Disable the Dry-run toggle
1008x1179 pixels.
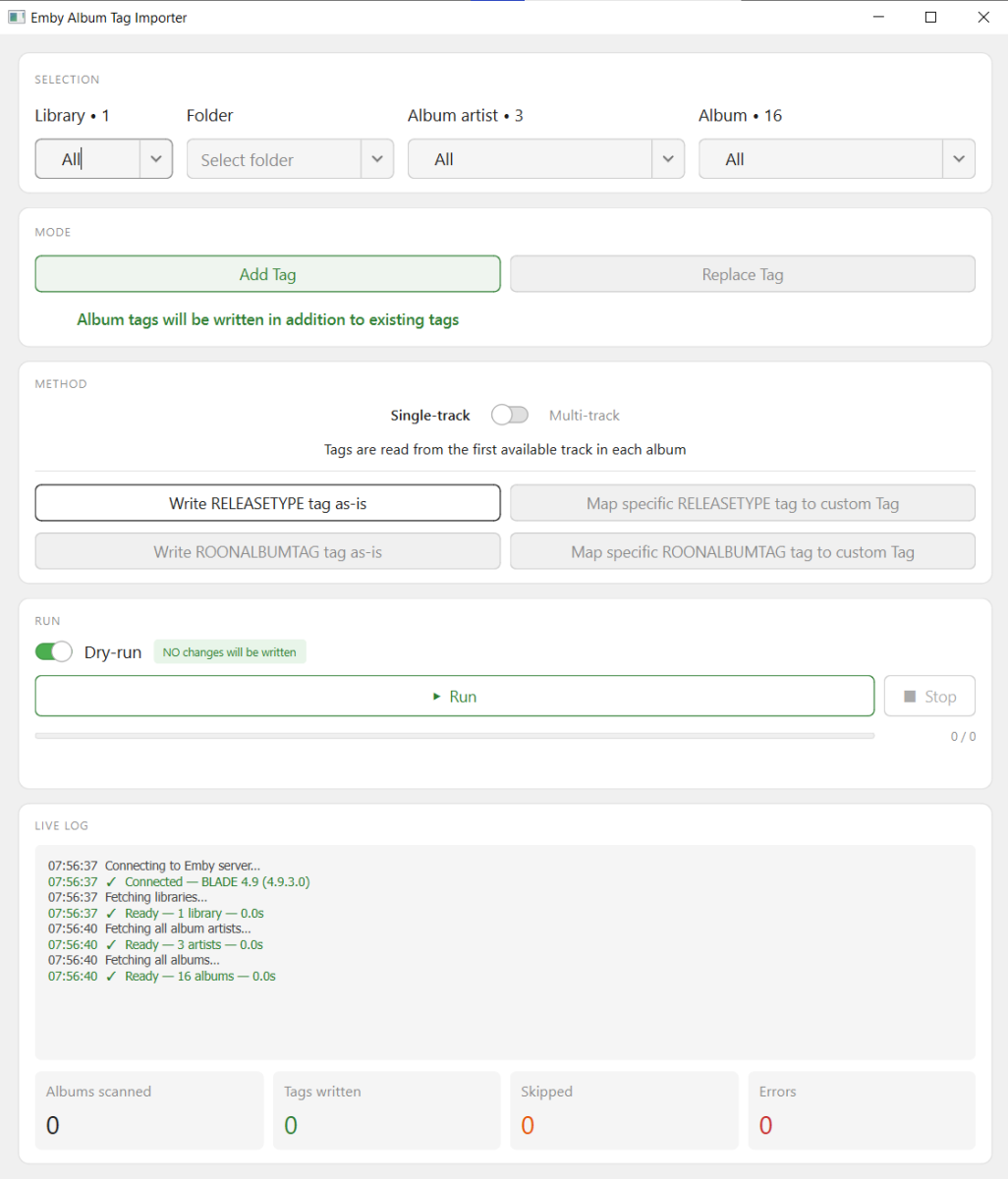coord(54,652)
